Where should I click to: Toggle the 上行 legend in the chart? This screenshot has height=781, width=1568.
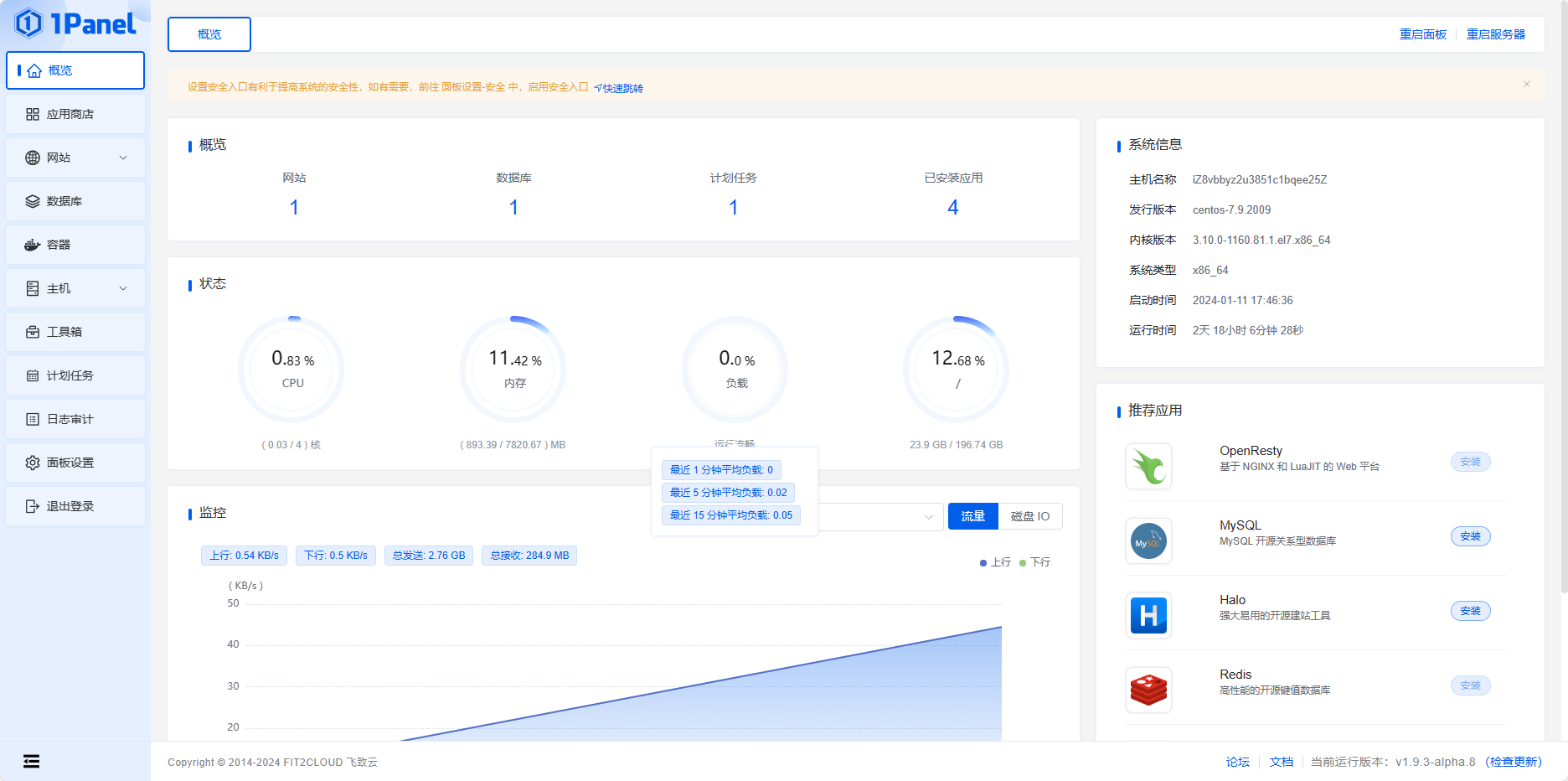tap(995, 562)
